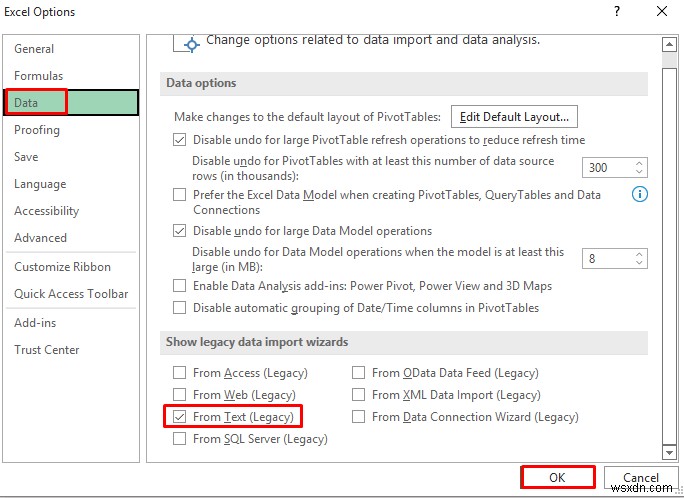Switch to the Advanced options category
The width and height of the screenshot is (684, 498).
(40, 238)
